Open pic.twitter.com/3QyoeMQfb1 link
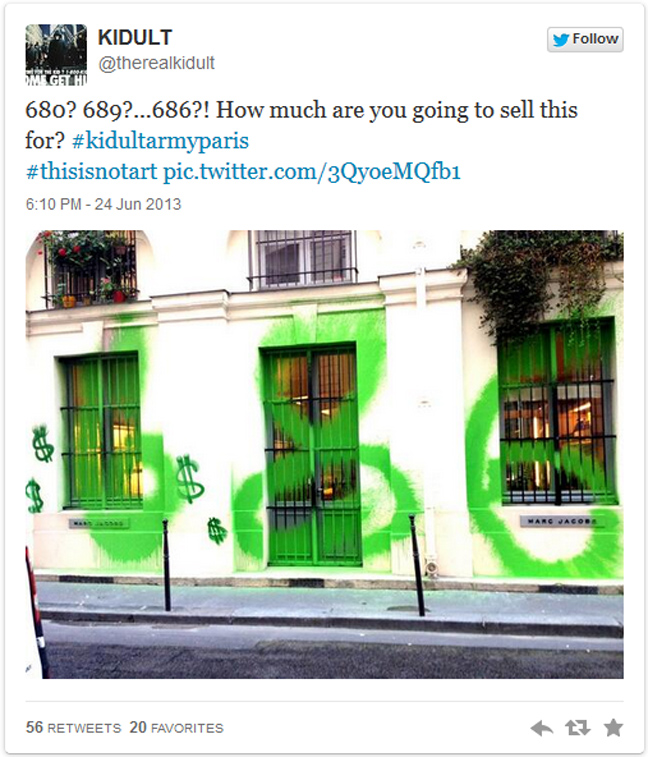The width and height of the screenshot is (648, 757). [311, 172]
